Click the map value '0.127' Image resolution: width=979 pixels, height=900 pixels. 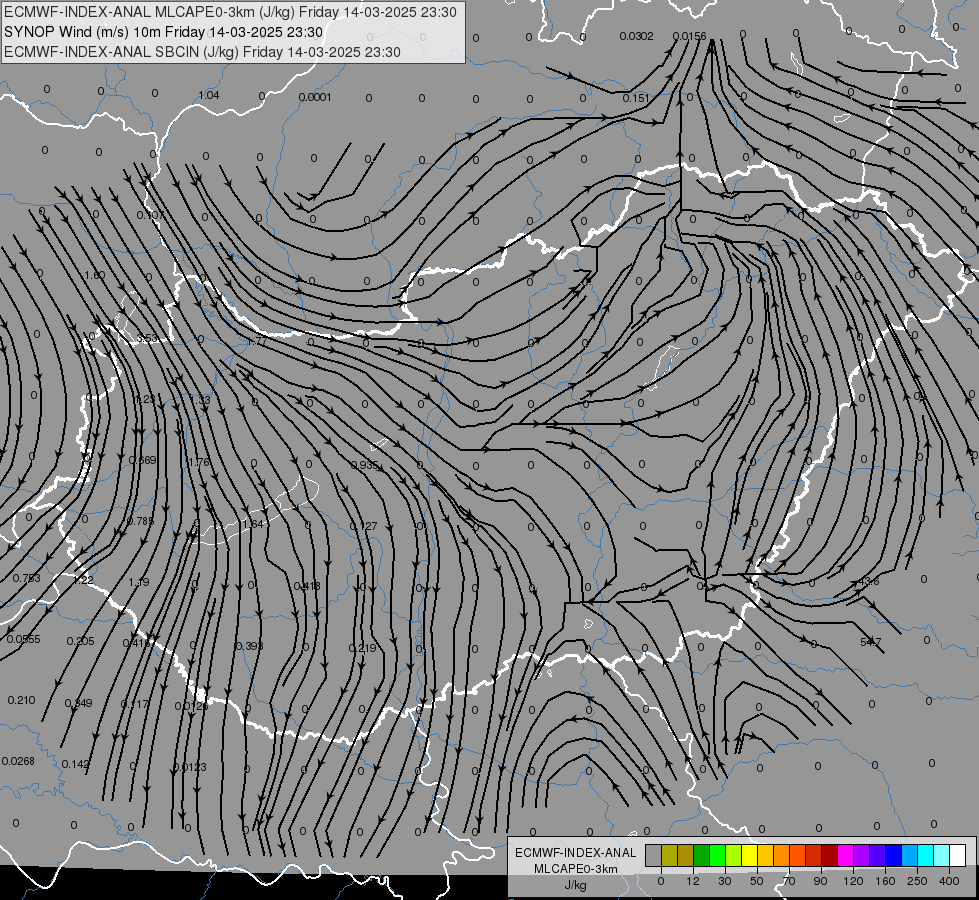(363, 526)
